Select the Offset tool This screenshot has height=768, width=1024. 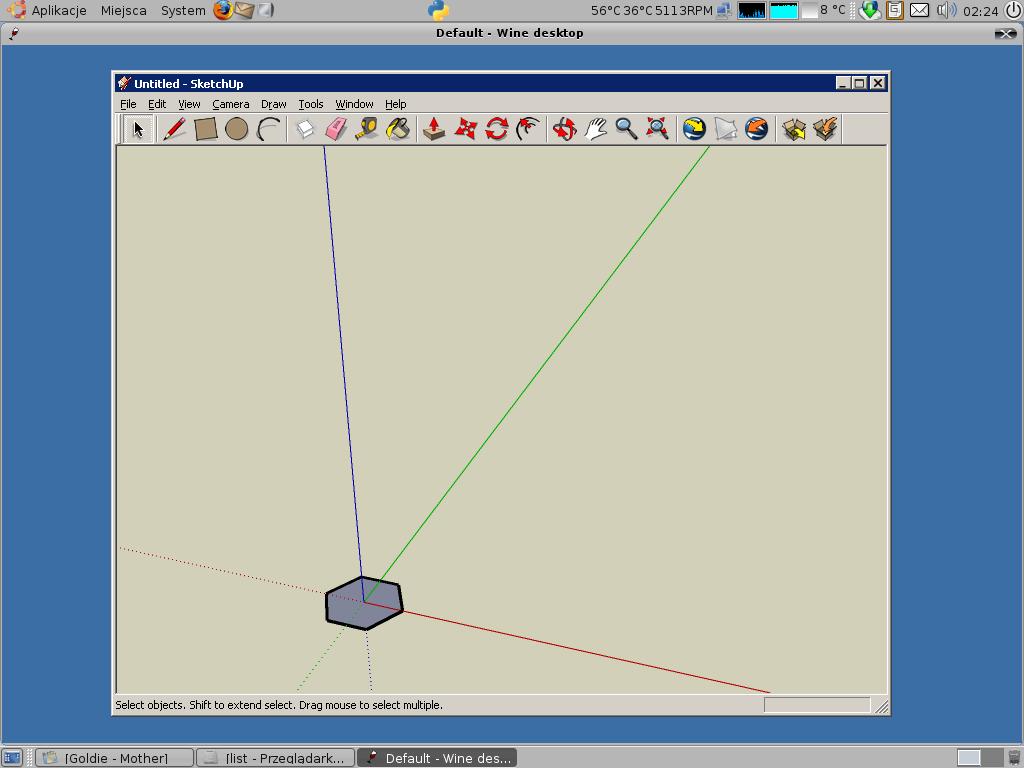tap(528, 129)
